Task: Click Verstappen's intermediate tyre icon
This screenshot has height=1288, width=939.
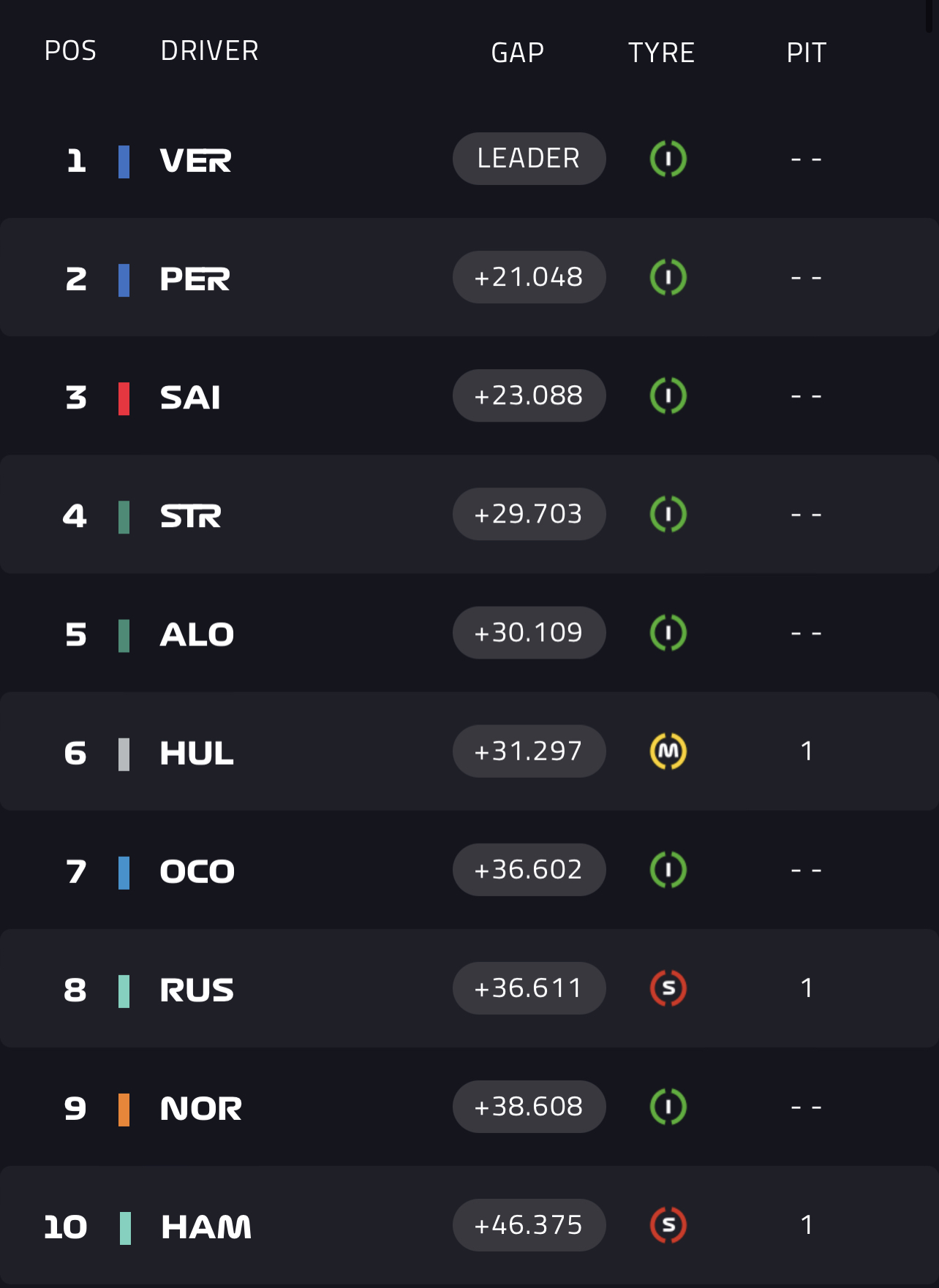Action: click(x=668, y=159)
